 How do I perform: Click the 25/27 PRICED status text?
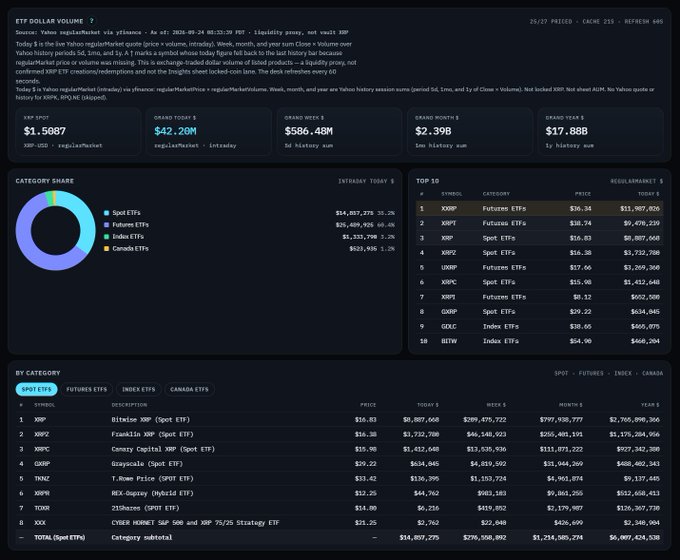pos(551,21)
